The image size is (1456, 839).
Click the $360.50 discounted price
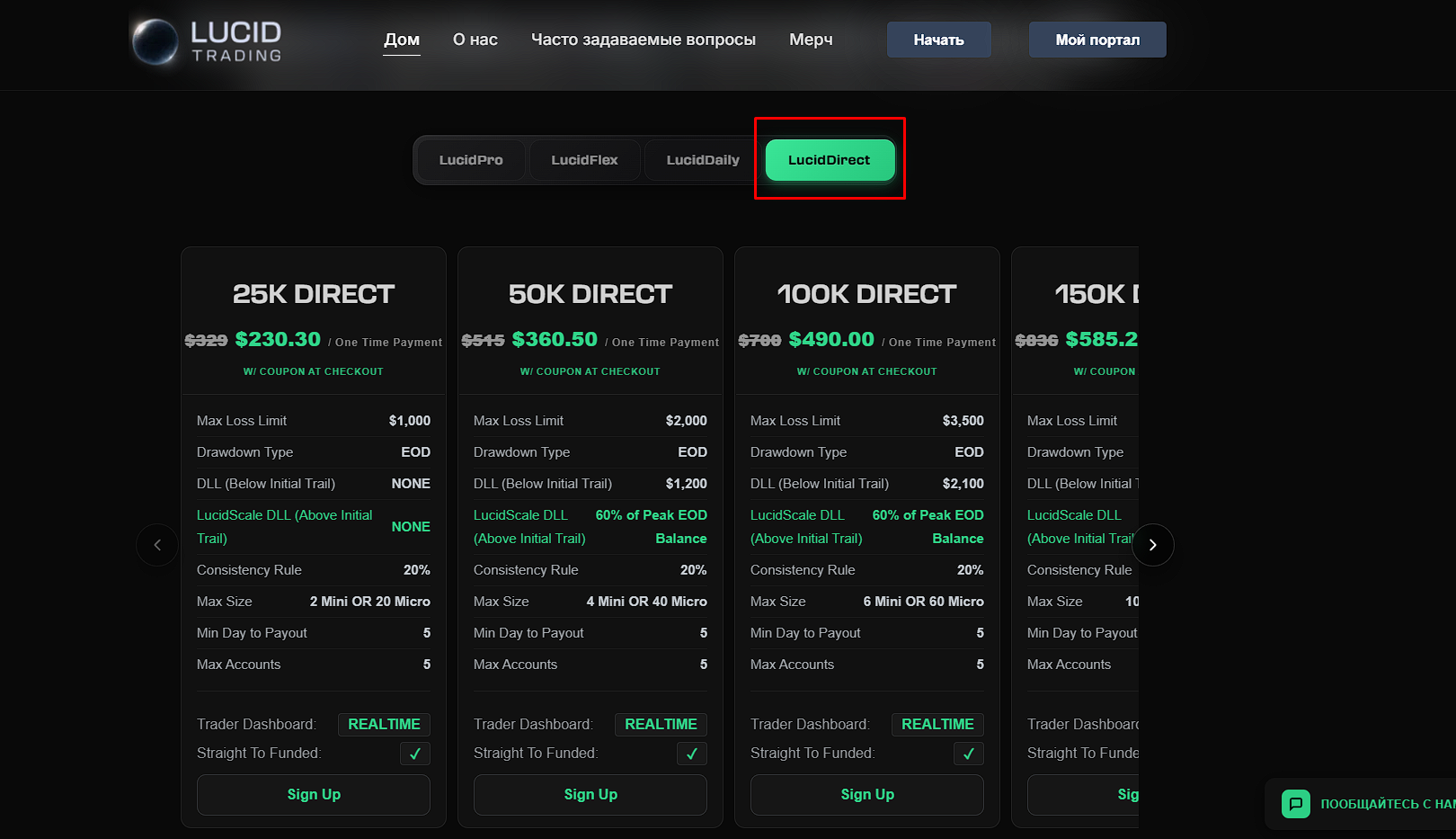tap(555, 340)
